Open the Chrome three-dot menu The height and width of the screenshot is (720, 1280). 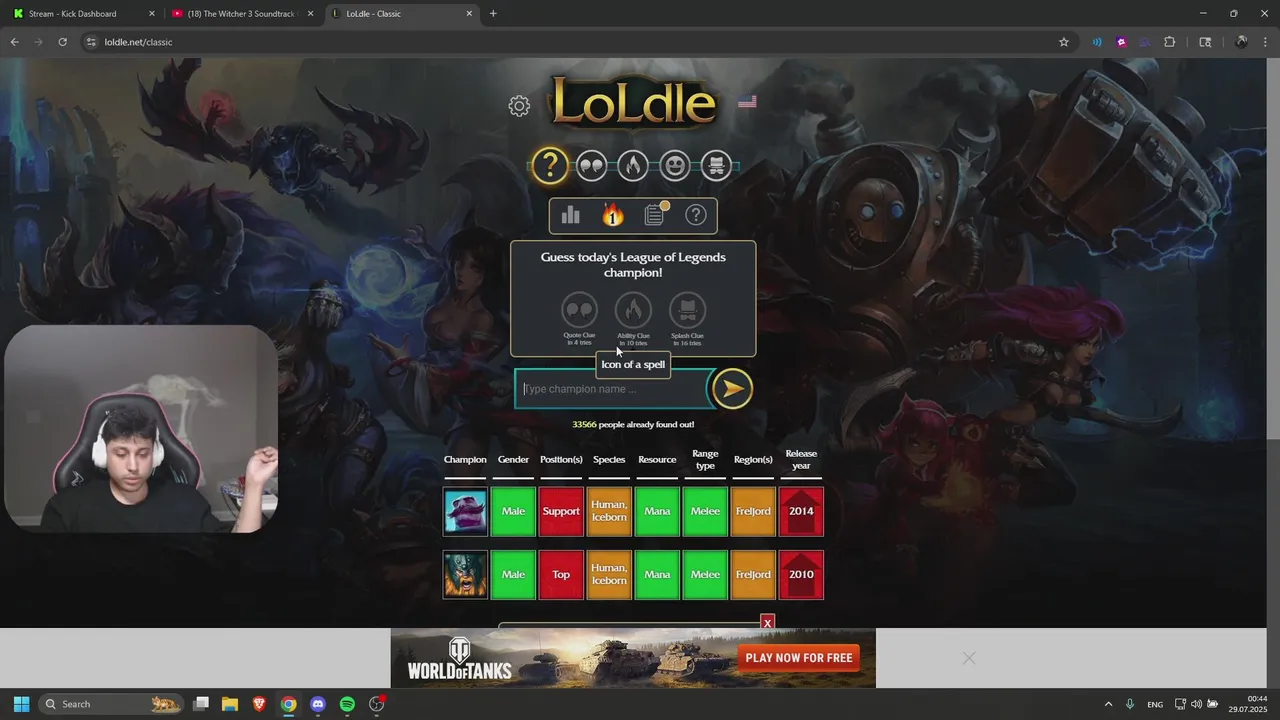[1264, 42]
